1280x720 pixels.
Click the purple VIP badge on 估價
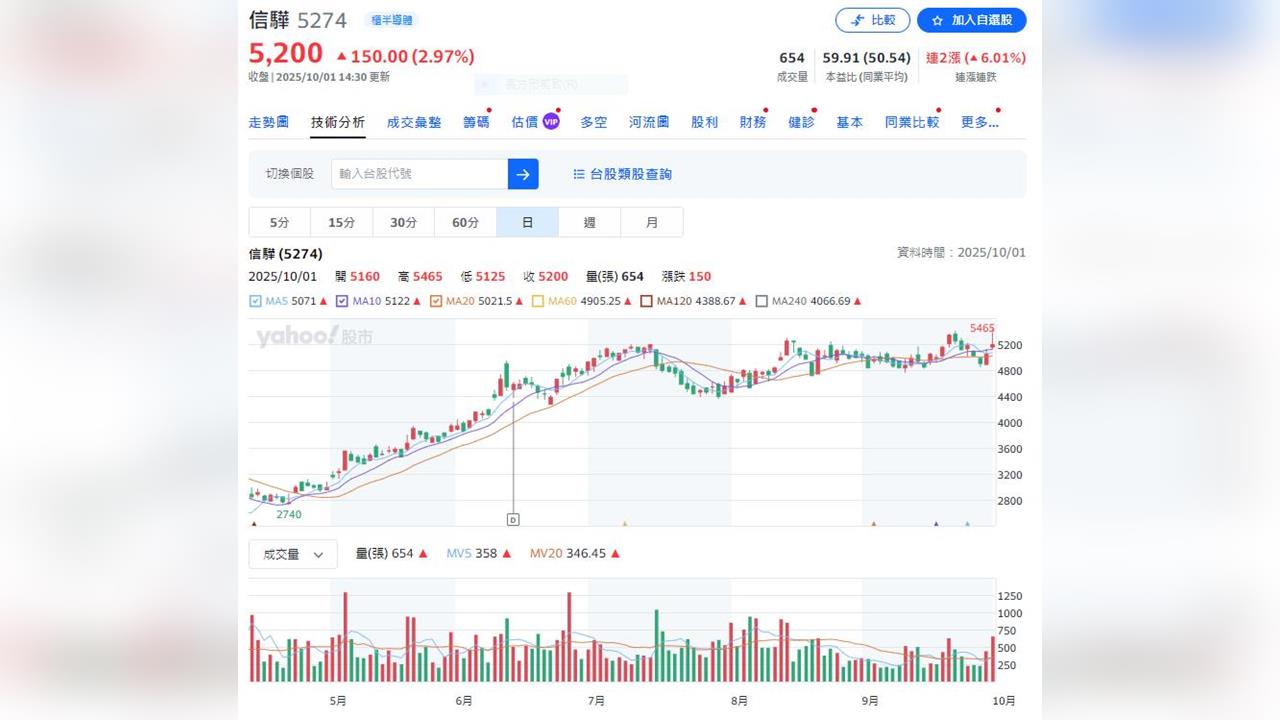(550, 122)
